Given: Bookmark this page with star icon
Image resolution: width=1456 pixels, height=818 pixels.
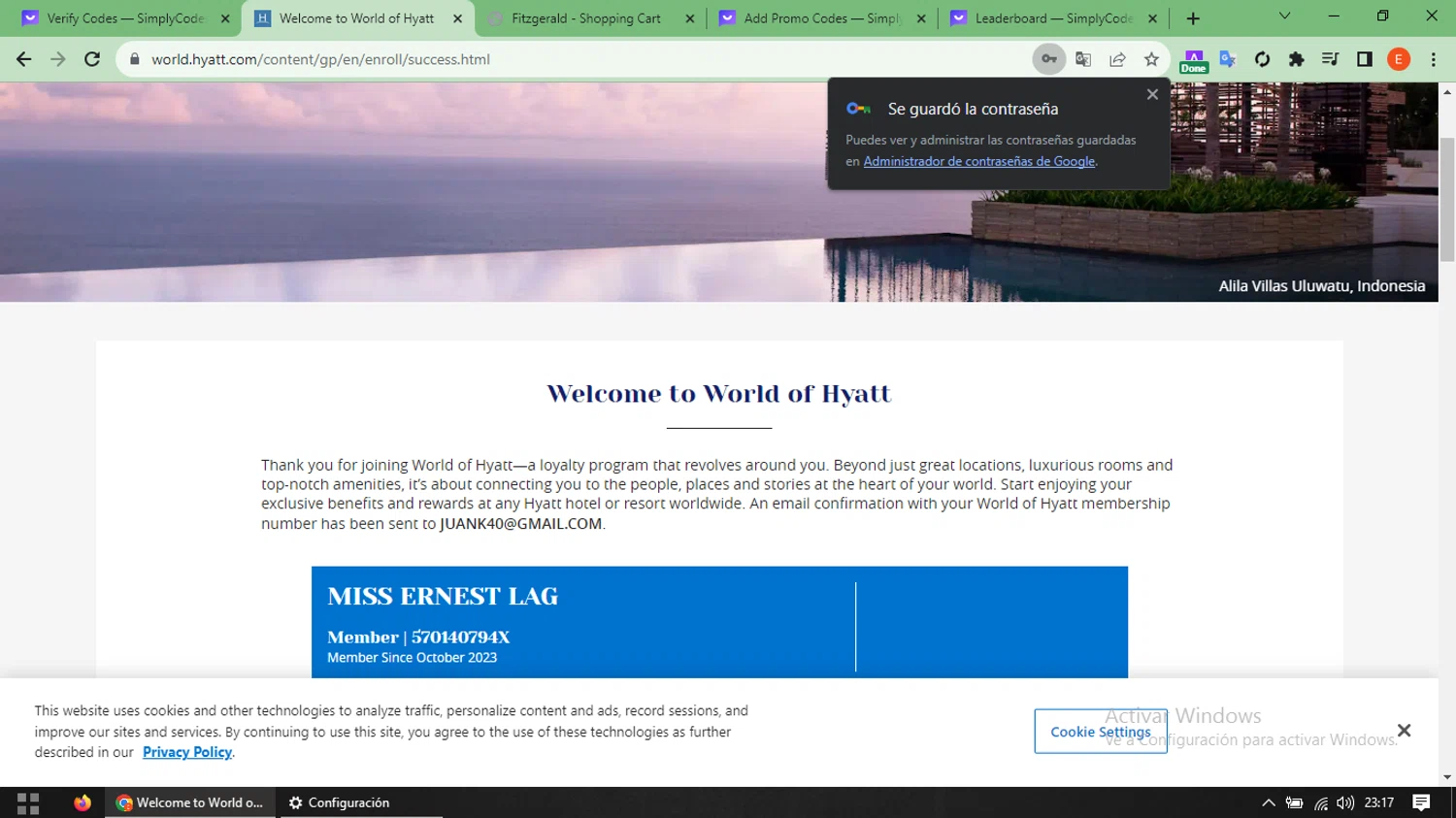Looking at the screenshot, I should tap(1151, 59).
